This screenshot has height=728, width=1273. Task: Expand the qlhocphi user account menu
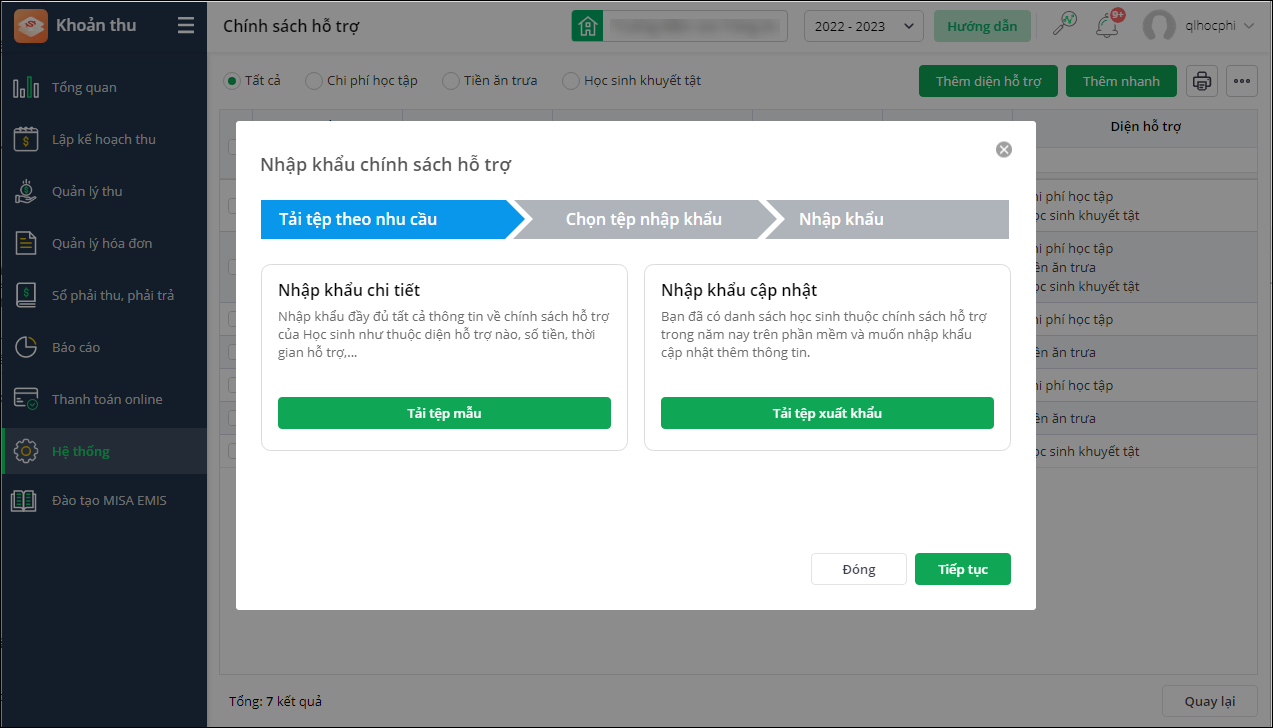tap(1199, 27)
